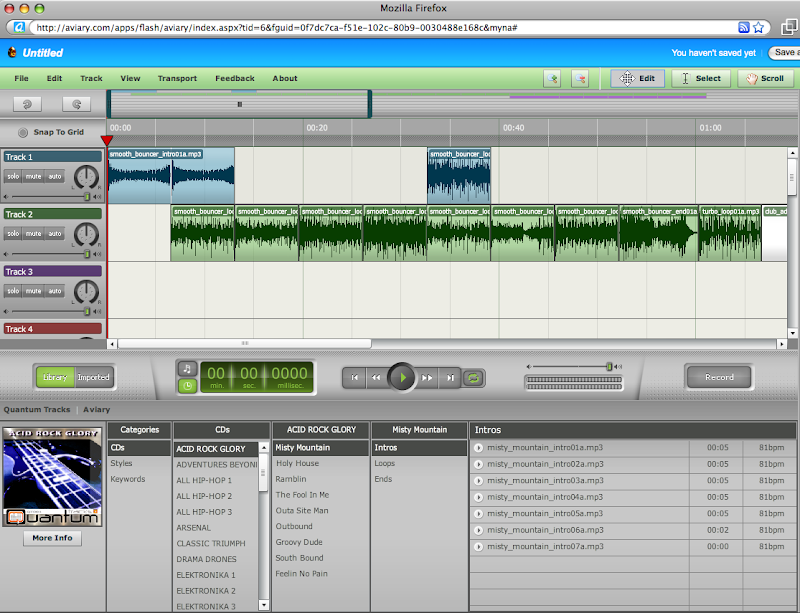This screenshot has width=800, height=613.
Task: Enable Snap To Grid
Action: (23, 132)
